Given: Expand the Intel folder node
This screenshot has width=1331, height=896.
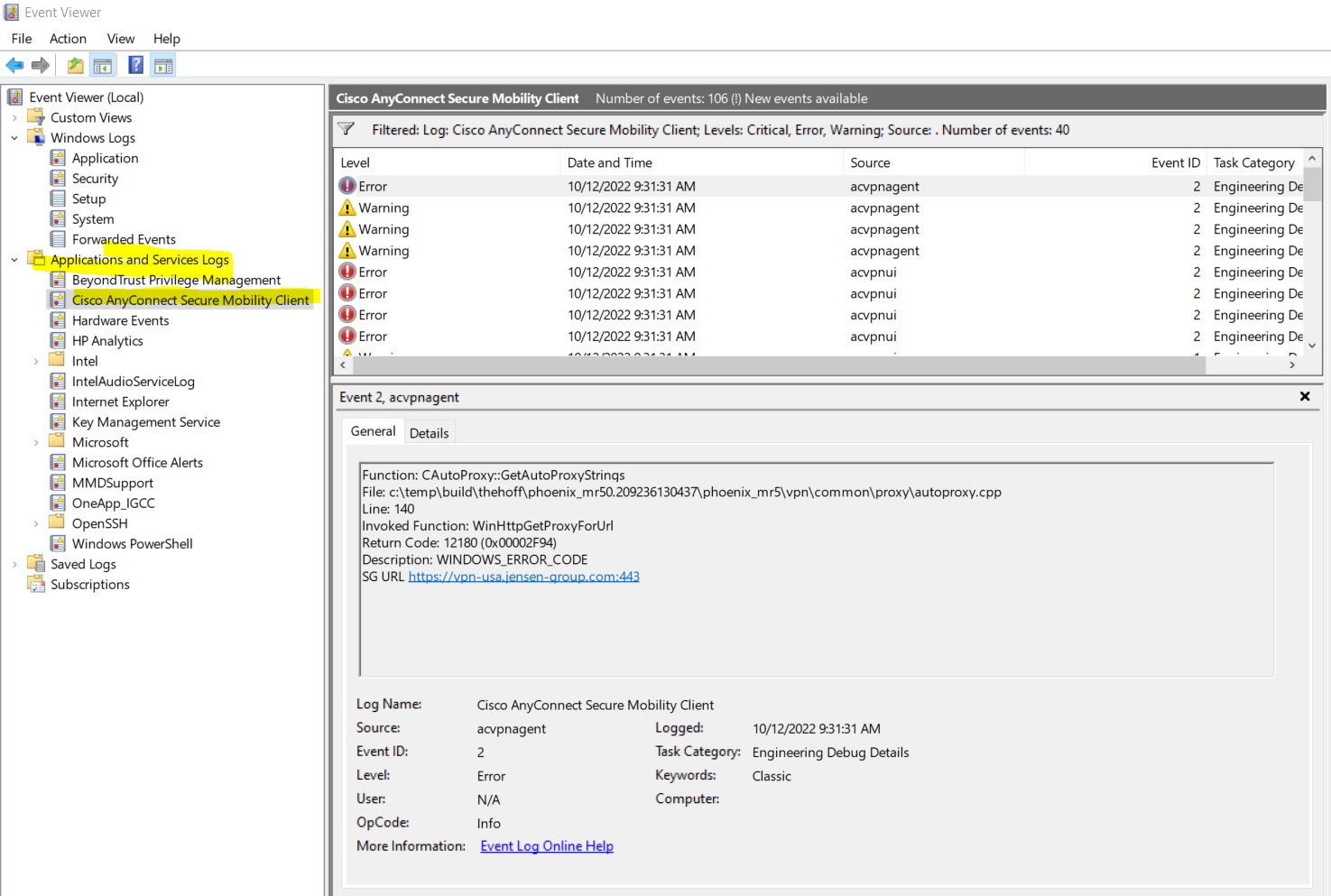Looking at the screenshot, I should (x=36, y=361).
